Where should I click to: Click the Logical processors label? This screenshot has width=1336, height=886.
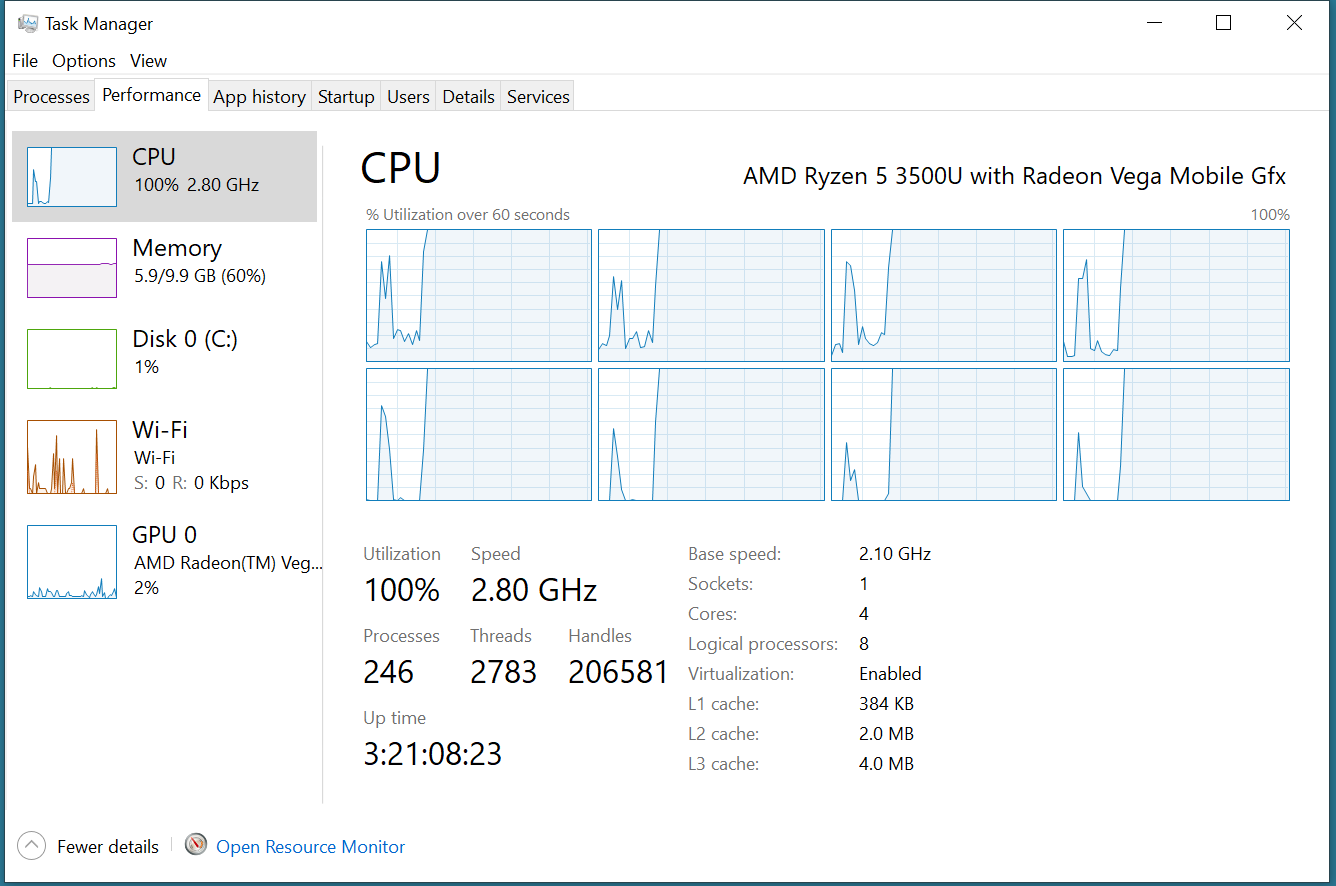pos(763,644)
